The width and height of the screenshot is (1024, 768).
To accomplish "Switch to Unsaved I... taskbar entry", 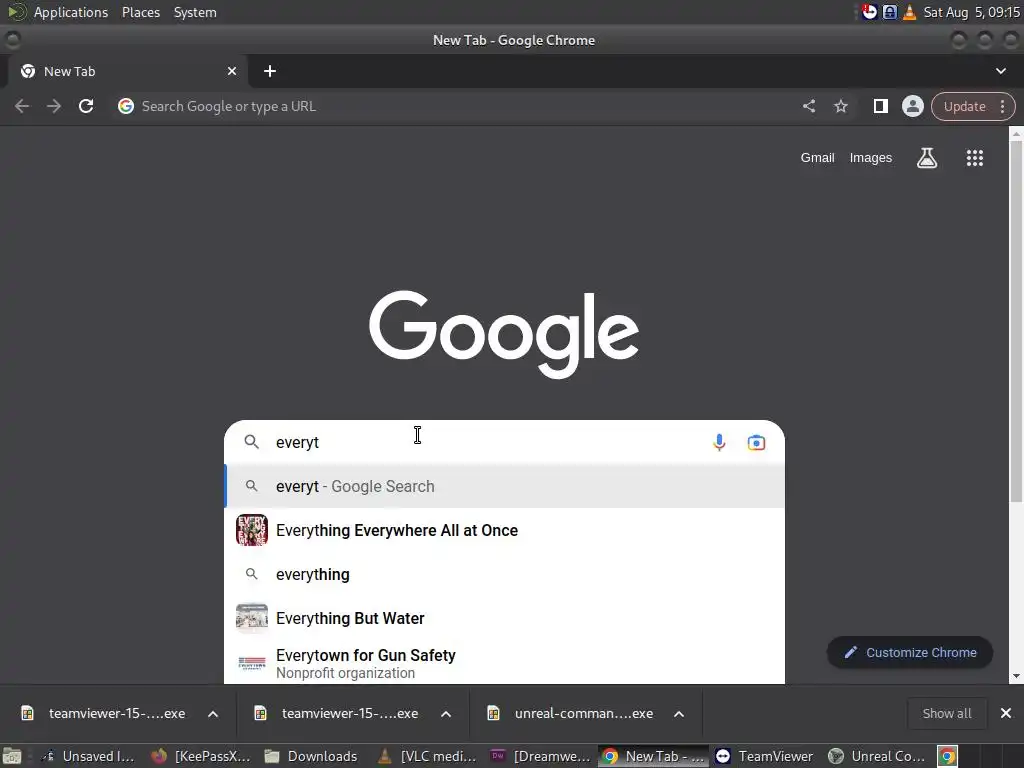I will click(x=89, y=756).
